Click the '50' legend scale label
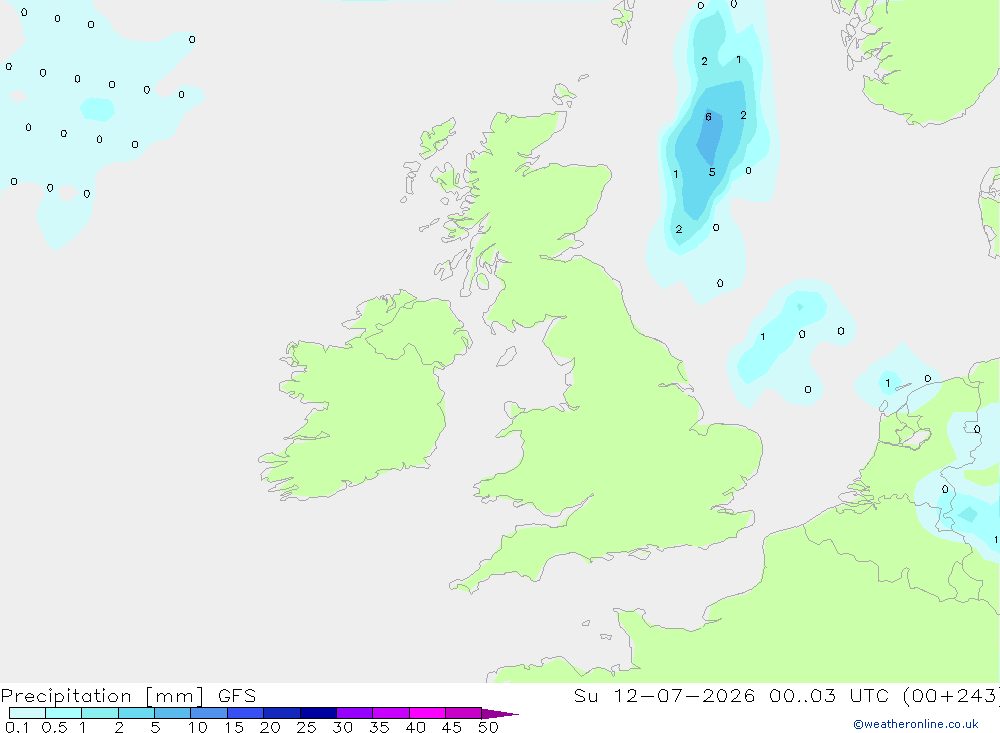 click(488, 727)
